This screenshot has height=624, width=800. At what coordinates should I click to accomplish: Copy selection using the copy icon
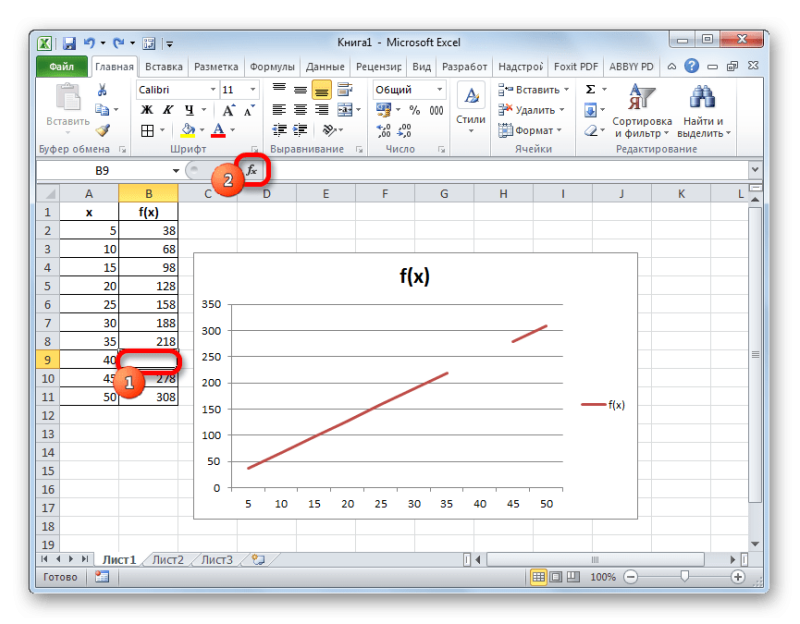click(x=102, y=110)
